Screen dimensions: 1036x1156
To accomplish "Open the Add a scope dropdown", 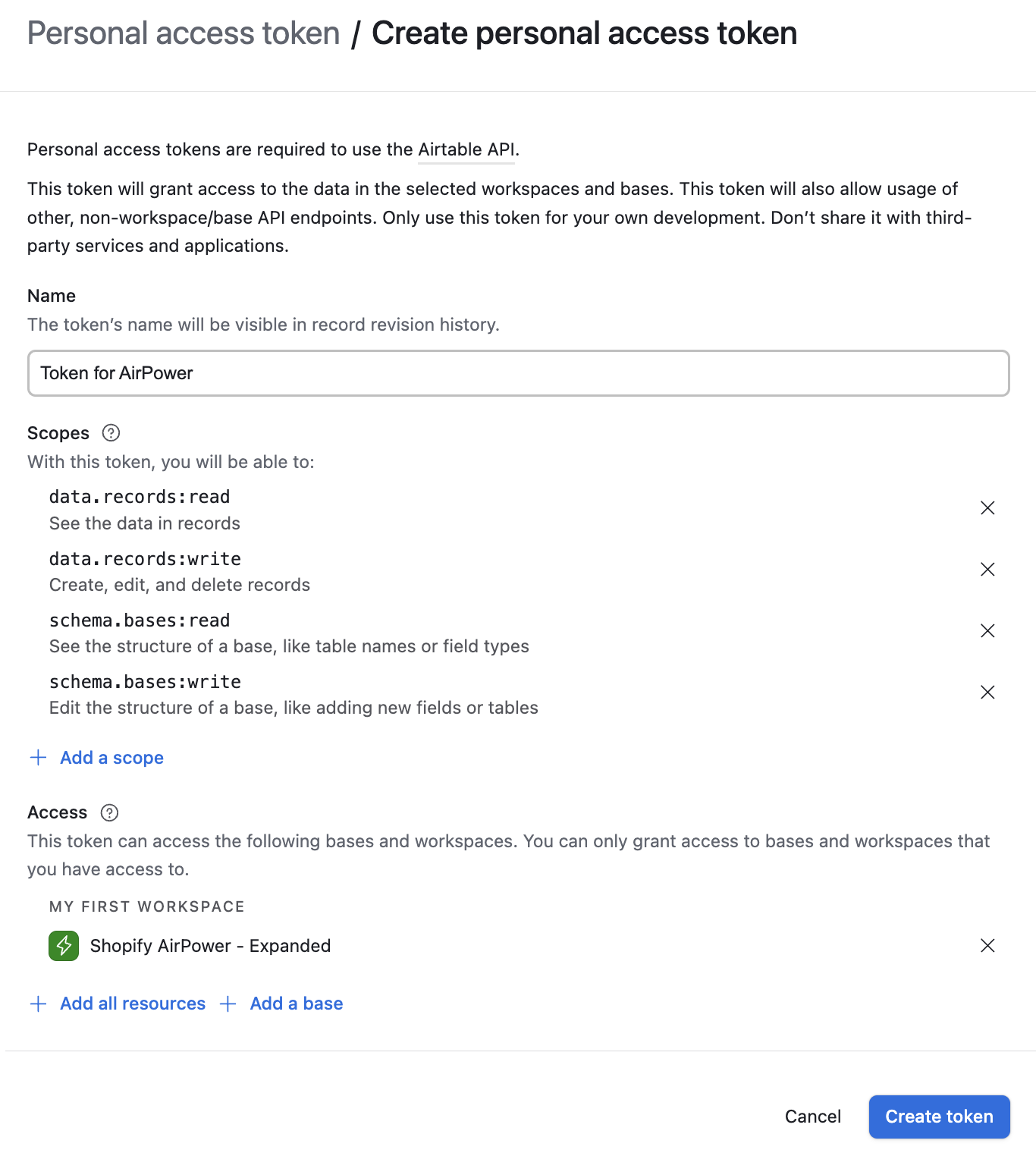I will [111, 758].
